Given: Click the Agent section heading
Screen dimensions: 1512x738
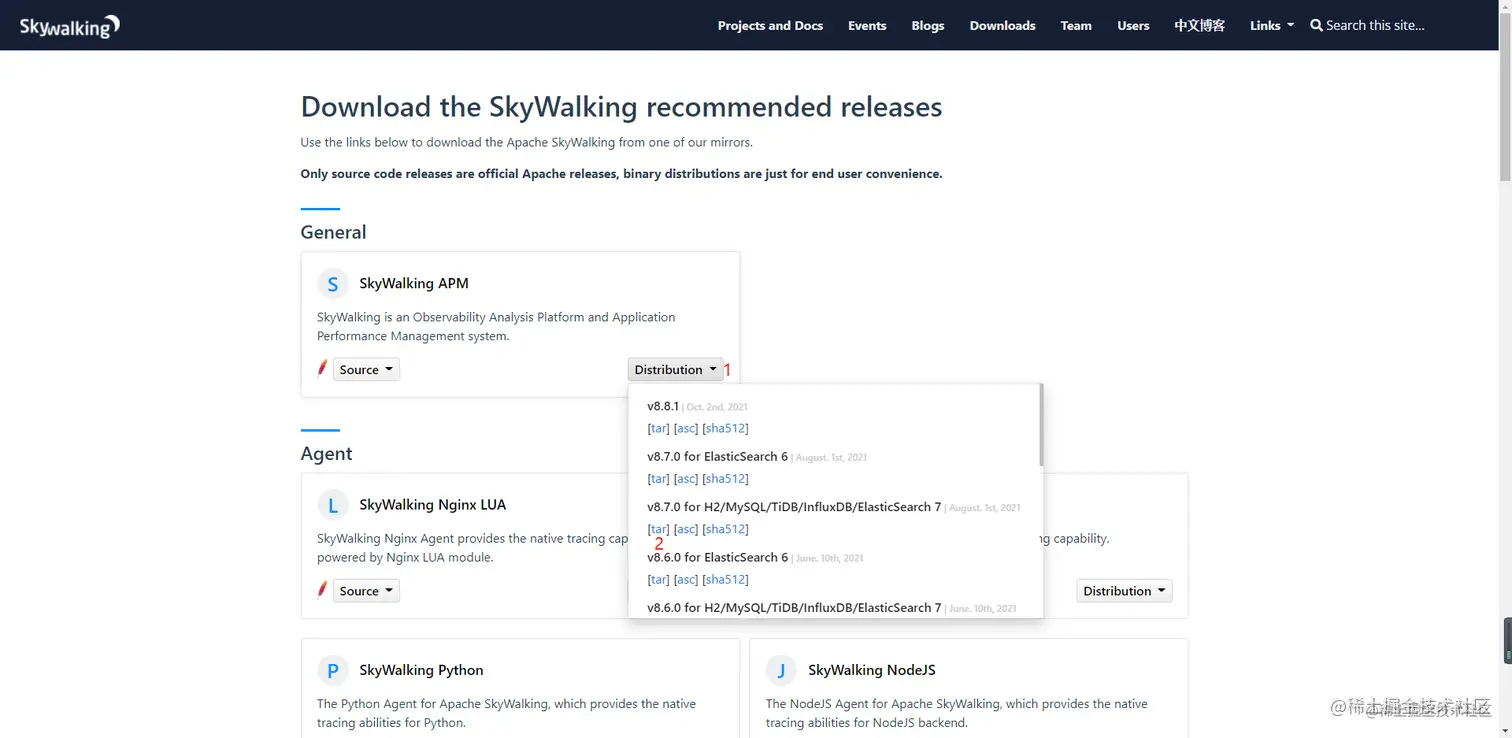Looking at the screenshot, I should [x=326, y=454].
